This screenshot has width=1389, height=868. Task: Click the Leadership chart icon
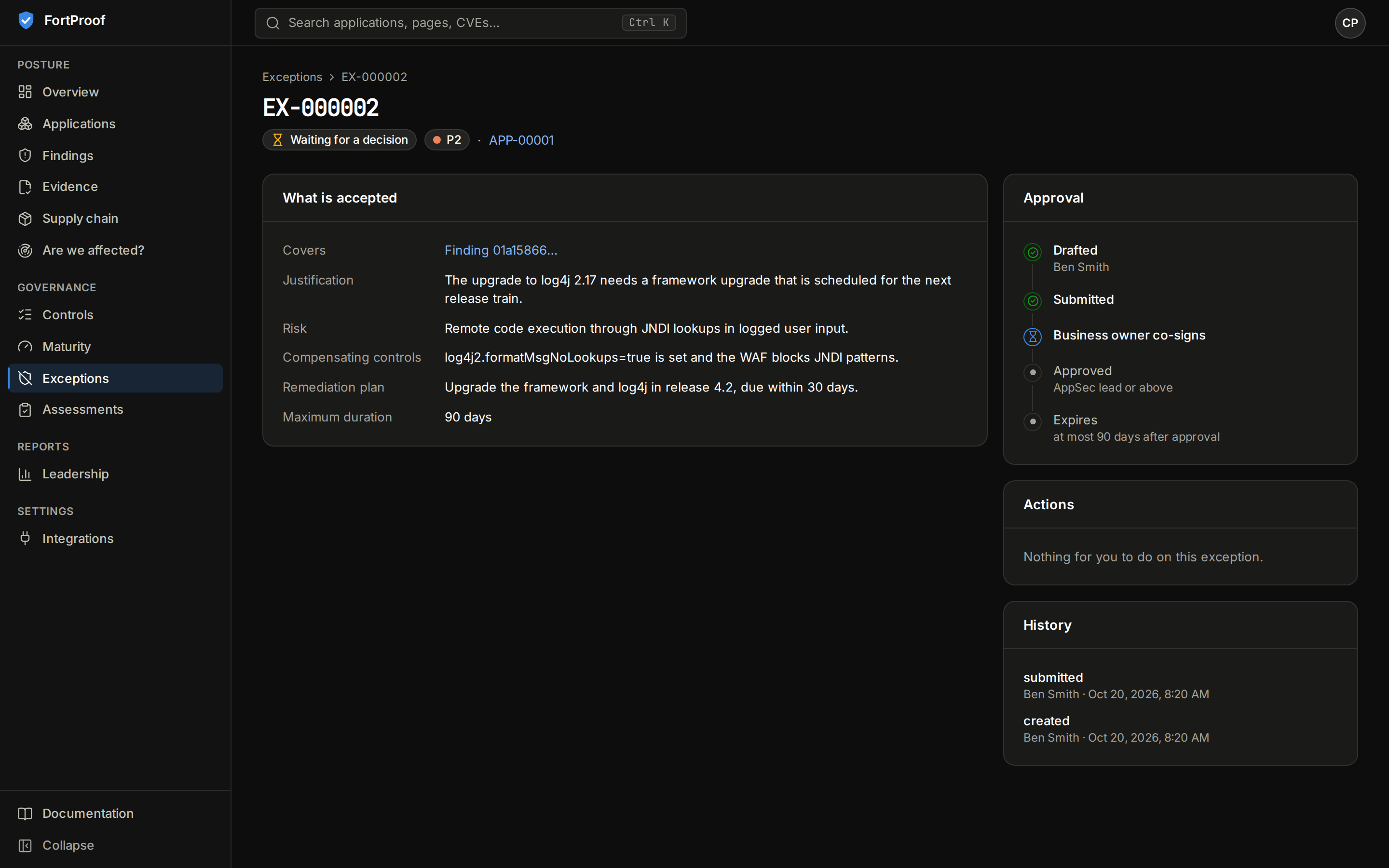[x=25, y=474]
